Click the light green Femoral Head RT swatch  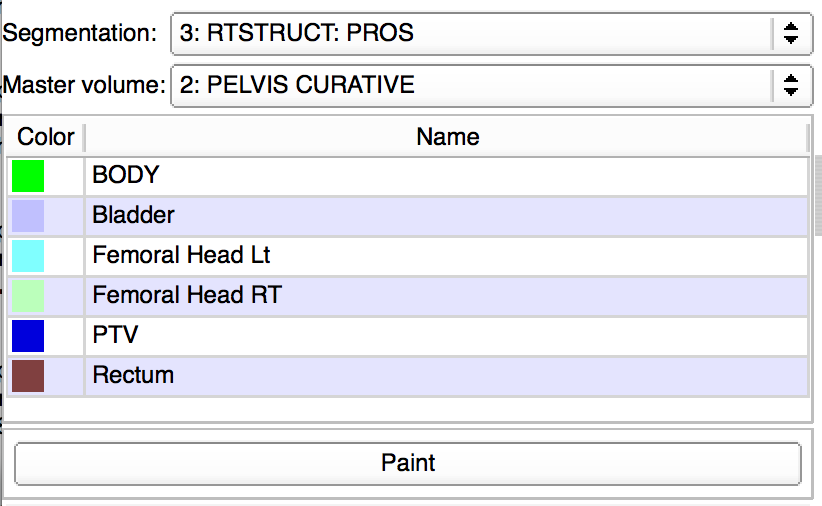pyautogui.click(x=28, y=296)
